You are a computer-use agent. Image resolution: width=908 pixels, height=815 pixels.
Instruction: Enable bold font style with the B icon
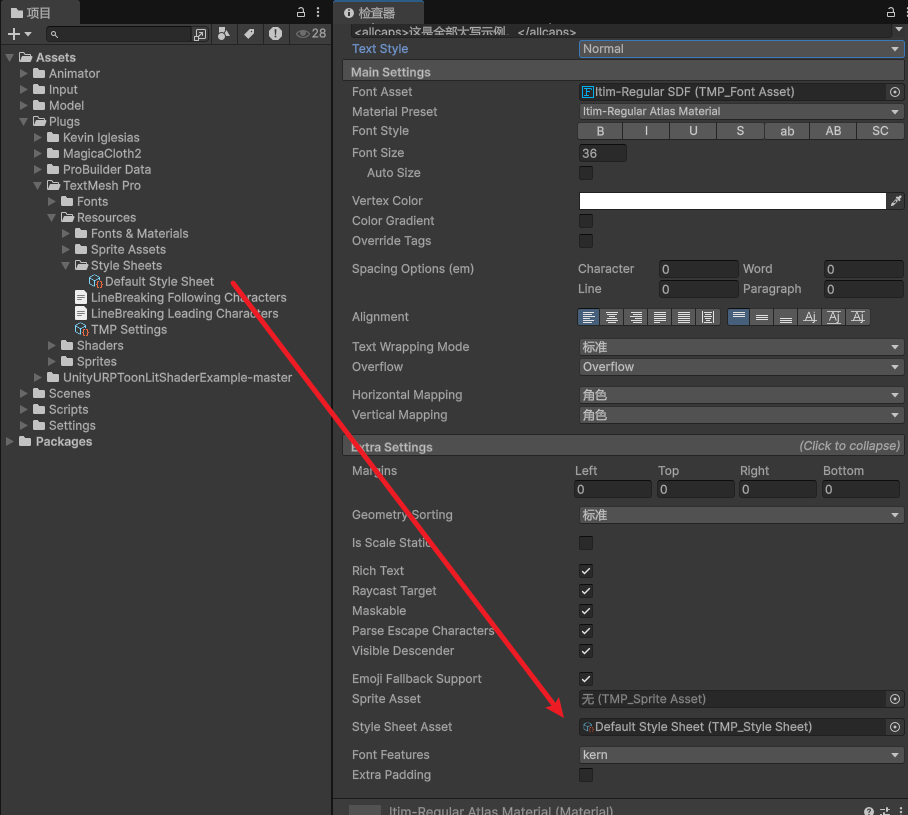coord(598,130)
